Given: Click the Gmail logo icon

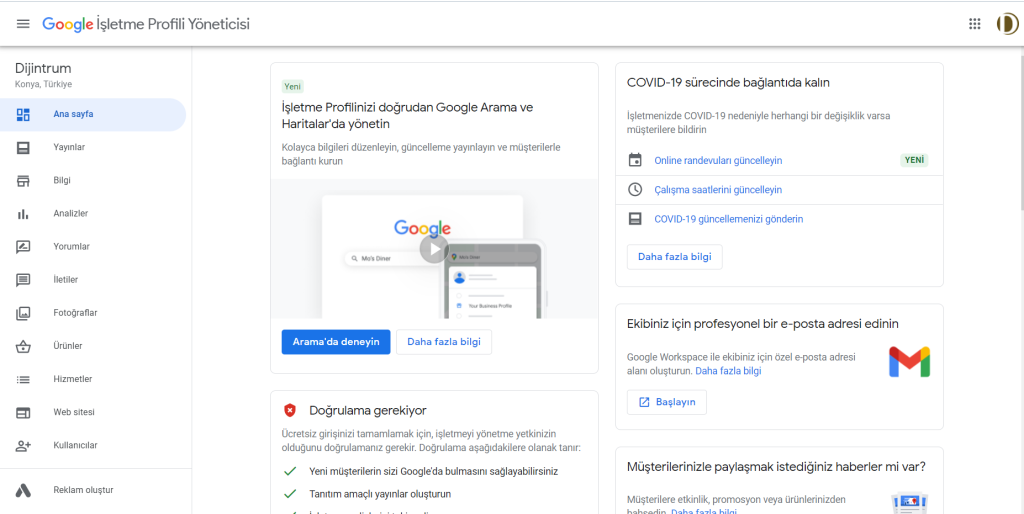Looking at the screenshot, I should click(909, 362).
